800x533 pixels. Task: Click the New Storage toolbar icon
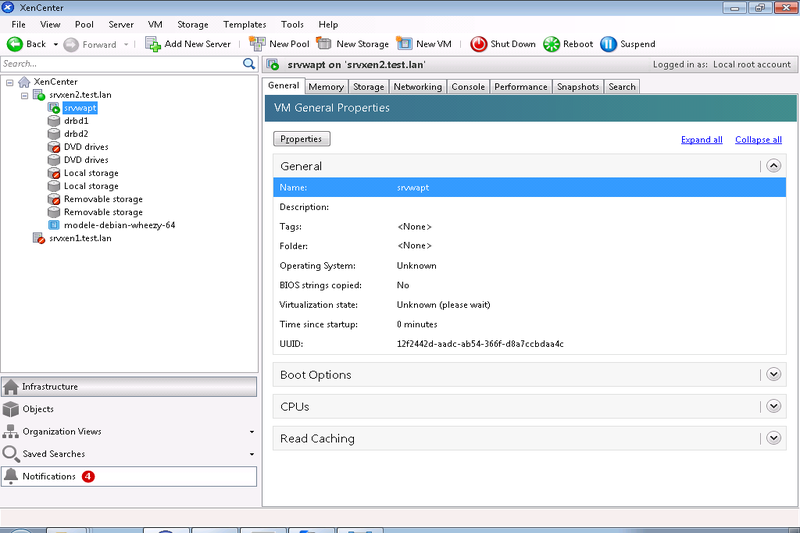click(x=324, y=44)
